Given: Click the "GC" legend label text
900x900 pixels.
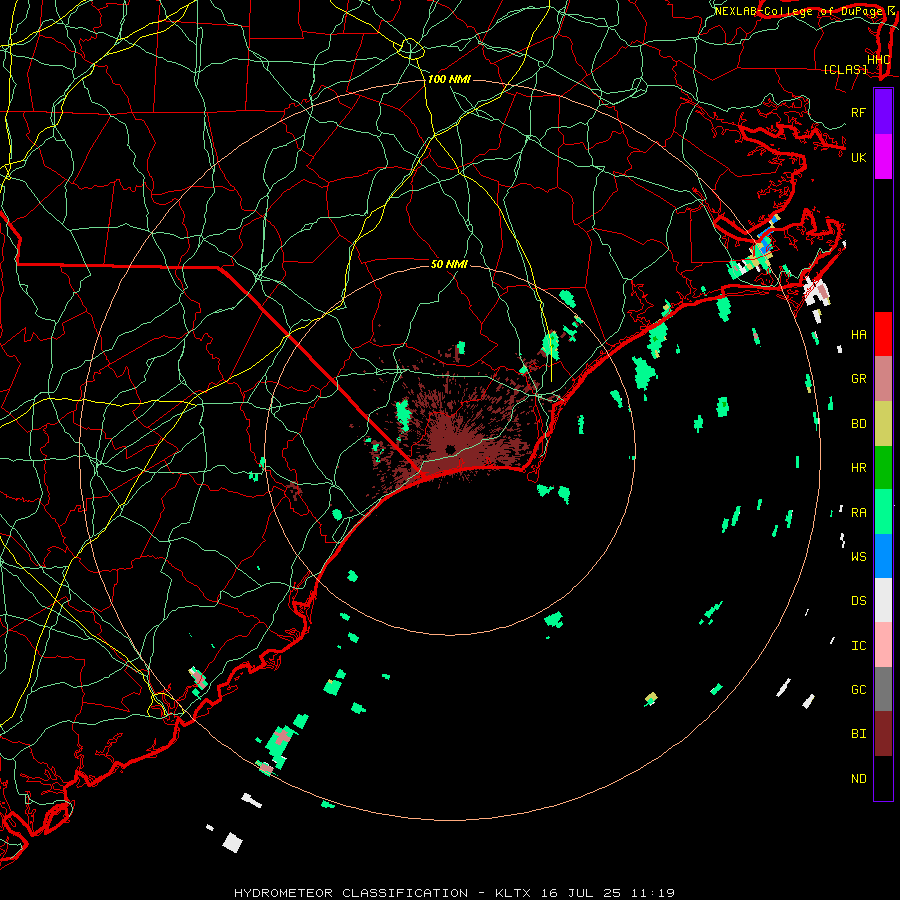Looking at the screenshot, I should (x=858, y=689).
